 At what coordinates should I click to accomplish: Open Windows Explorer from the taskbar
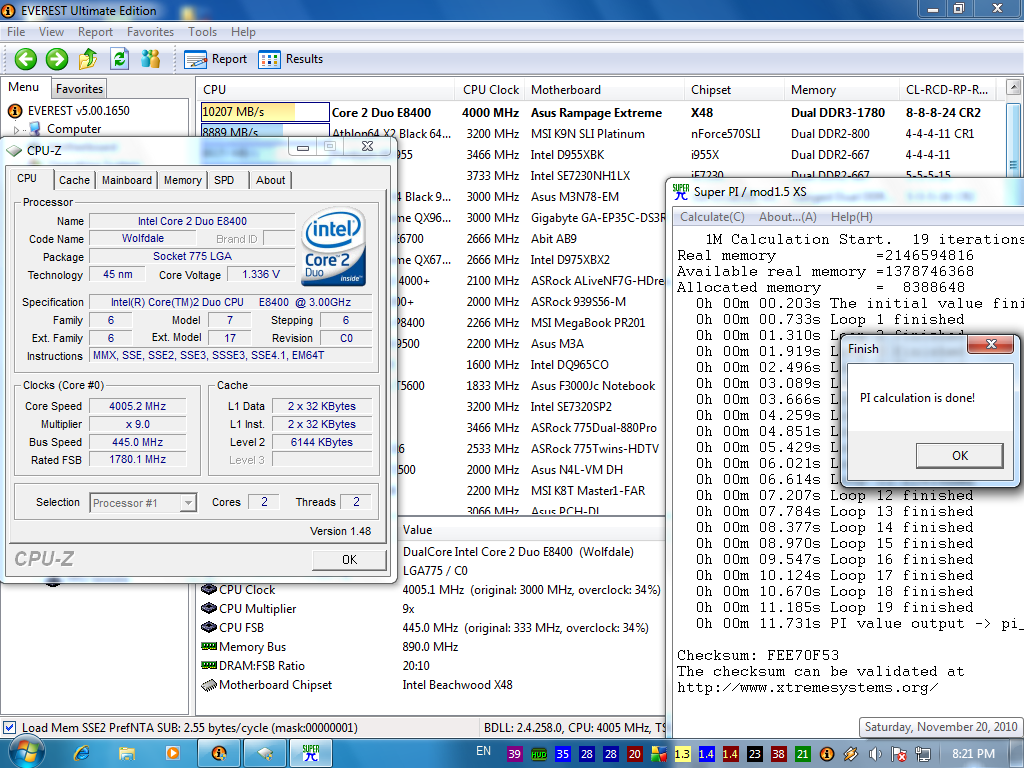pyautogui.click(x=126, y=754)
